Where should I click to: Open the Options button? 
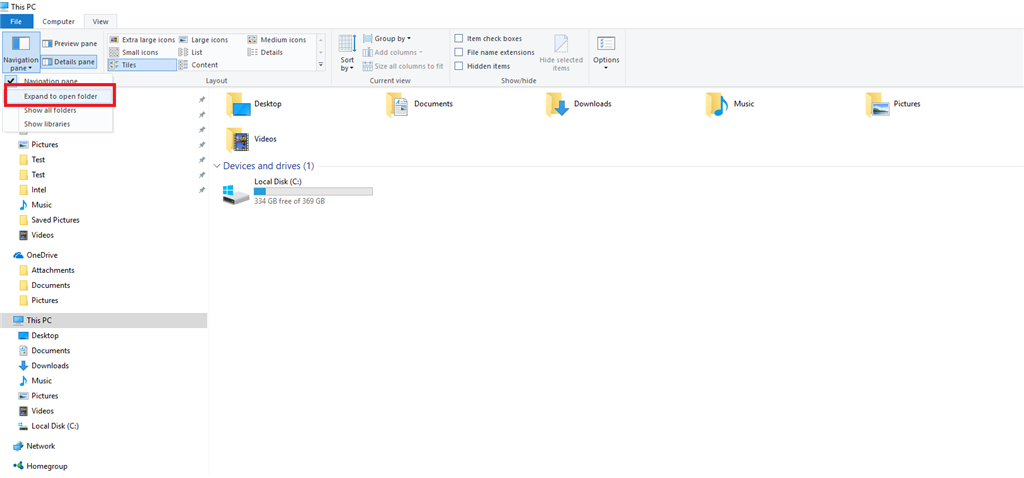[x=606, y=54]
